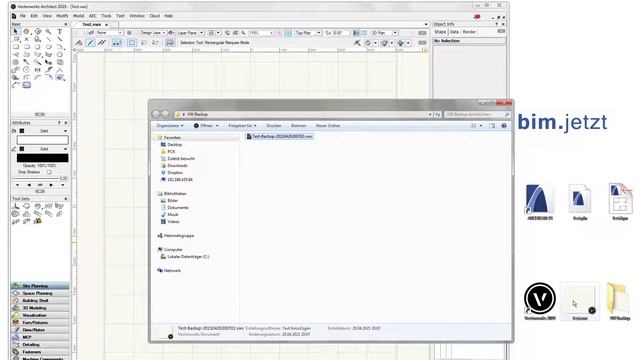640x360 pixels.
Task: Click the Explorer search field
Action: 477,115
